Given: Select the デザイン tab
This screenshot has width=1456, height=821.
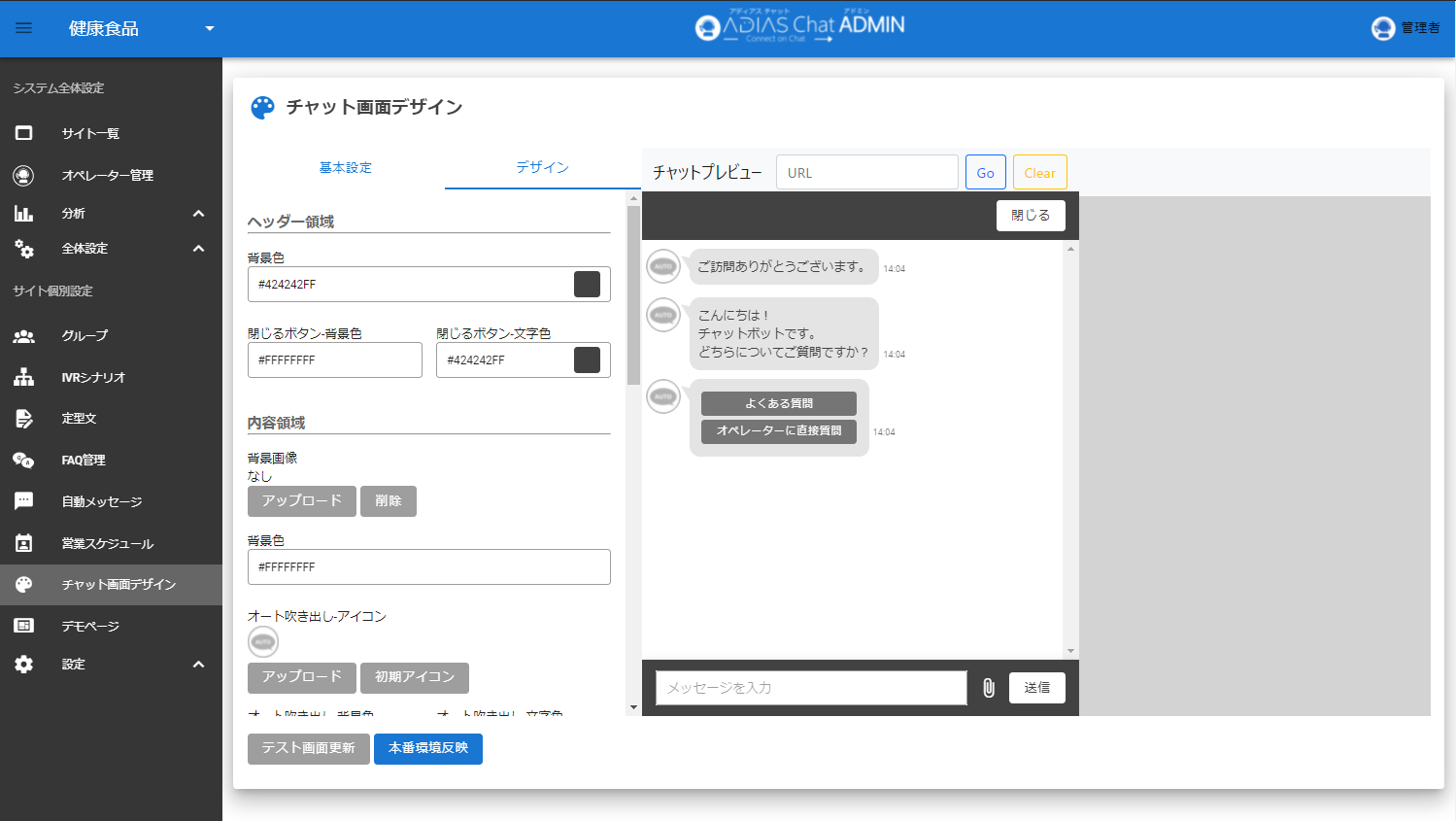Looking at the screenshot, I should click(542, 168).
